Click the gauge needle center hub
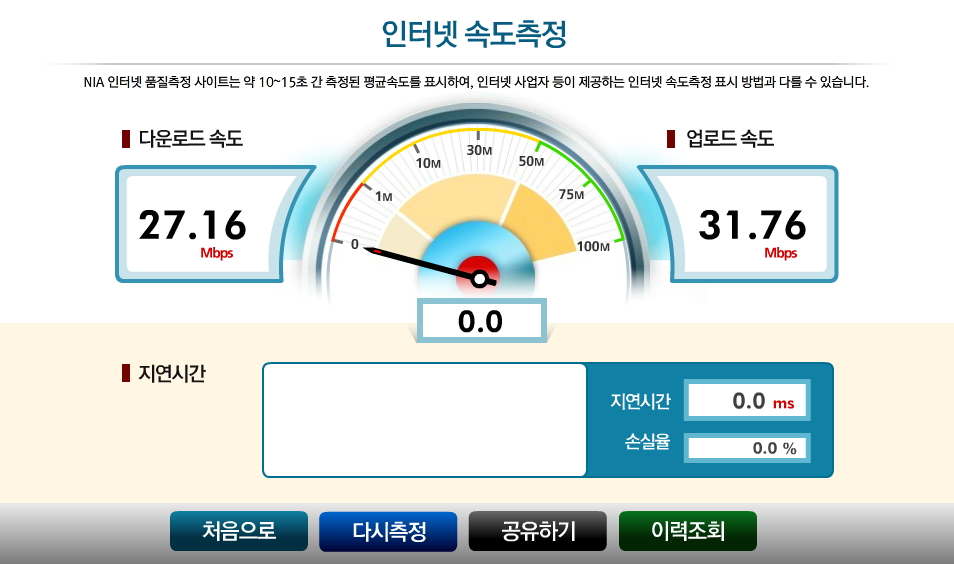954x564 pixels. tap(479, 279)
